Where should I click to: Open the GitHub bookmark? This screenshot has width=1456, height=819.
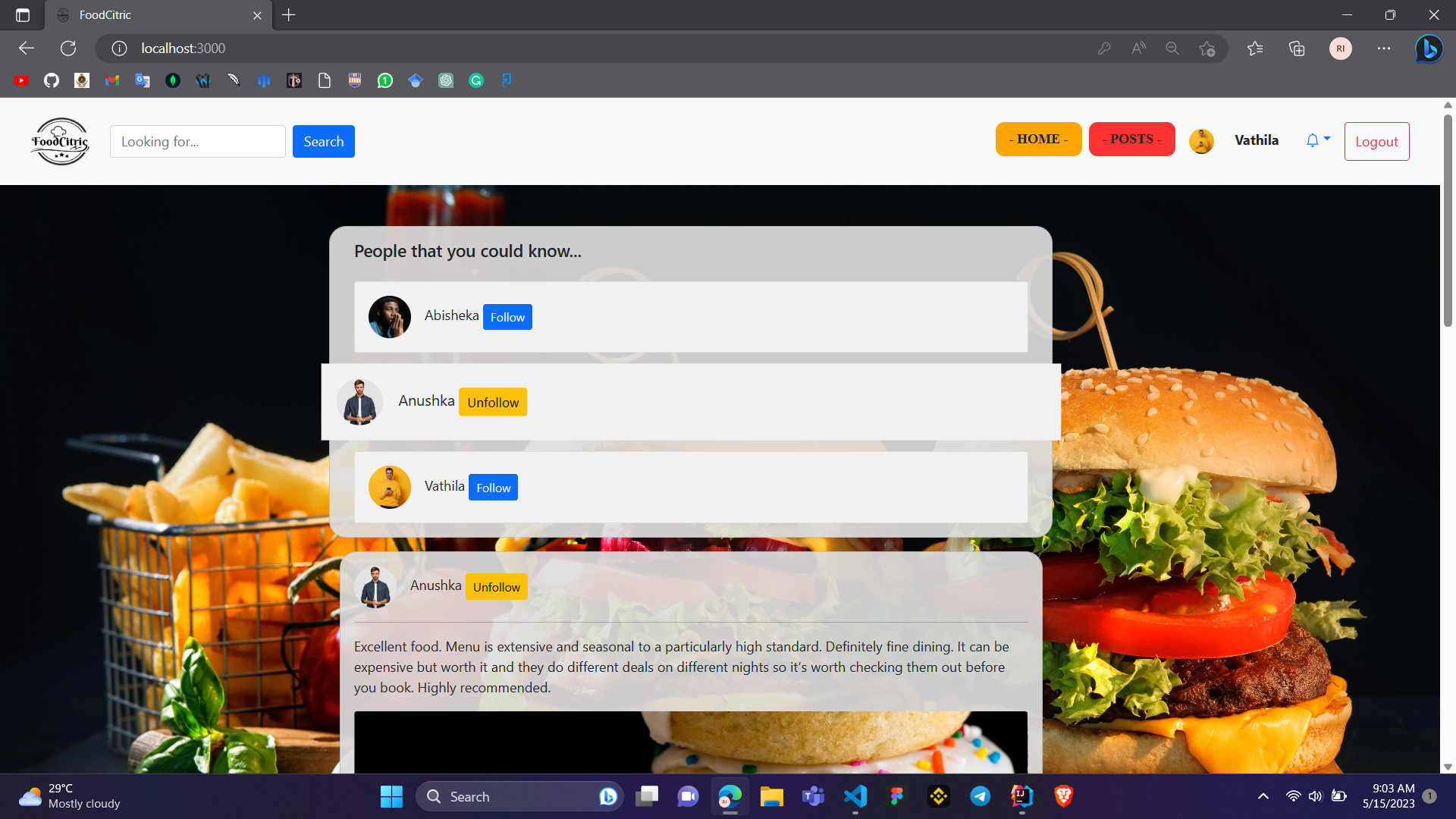pos(52,80)
